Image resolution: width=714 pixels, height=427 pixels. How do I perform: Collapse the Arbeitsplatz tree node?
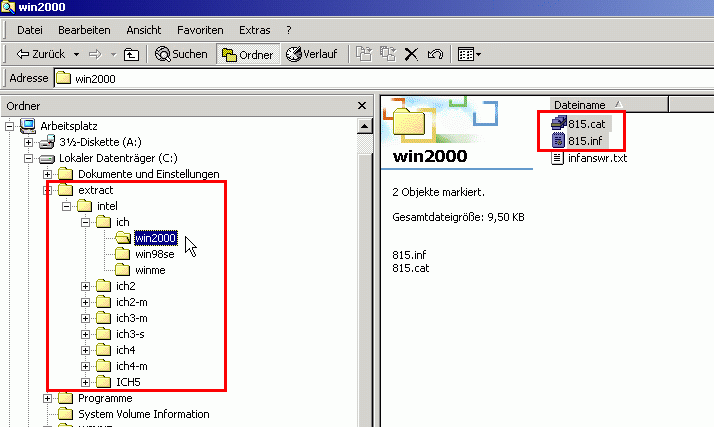click(x=10, y=126)
